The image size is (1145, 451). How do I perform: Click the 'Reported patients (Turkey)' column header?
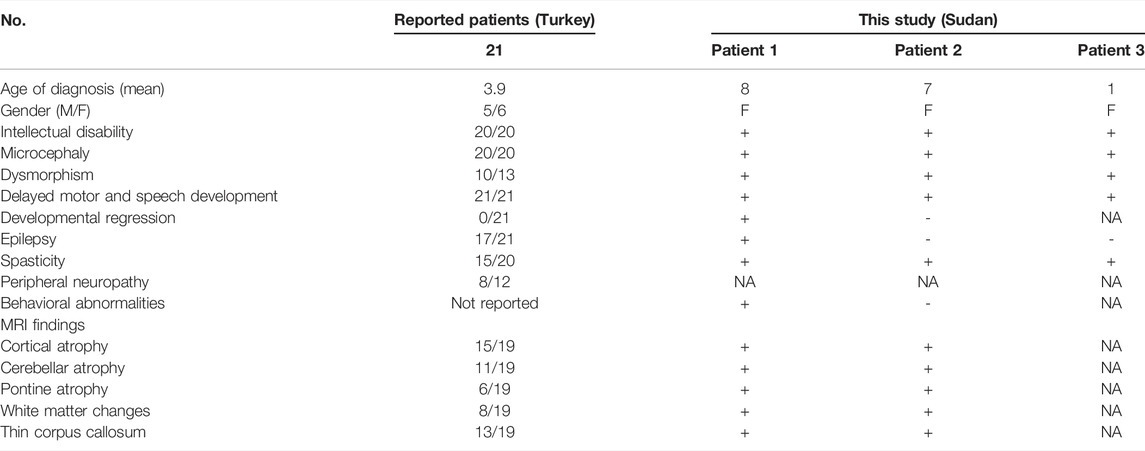(494, 20)
